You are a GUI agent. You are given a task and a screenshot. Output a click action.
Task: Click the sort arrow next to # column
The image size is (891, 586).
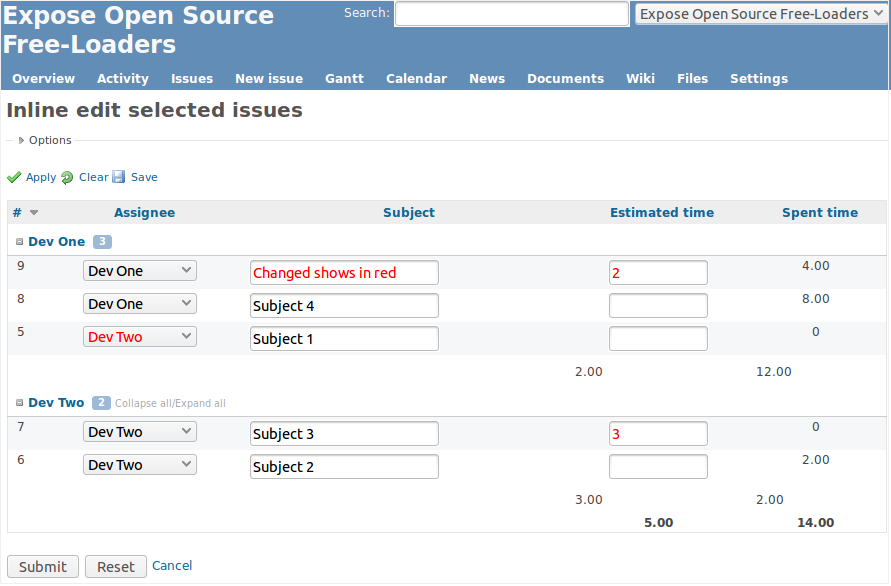pos(34,213)
